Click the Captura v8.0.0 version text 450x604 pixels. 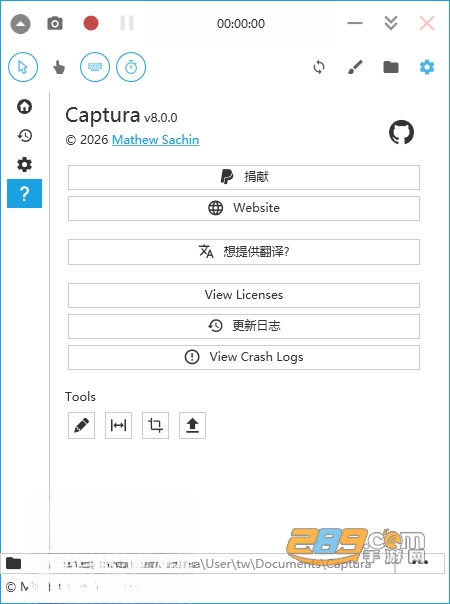[121, 115]
